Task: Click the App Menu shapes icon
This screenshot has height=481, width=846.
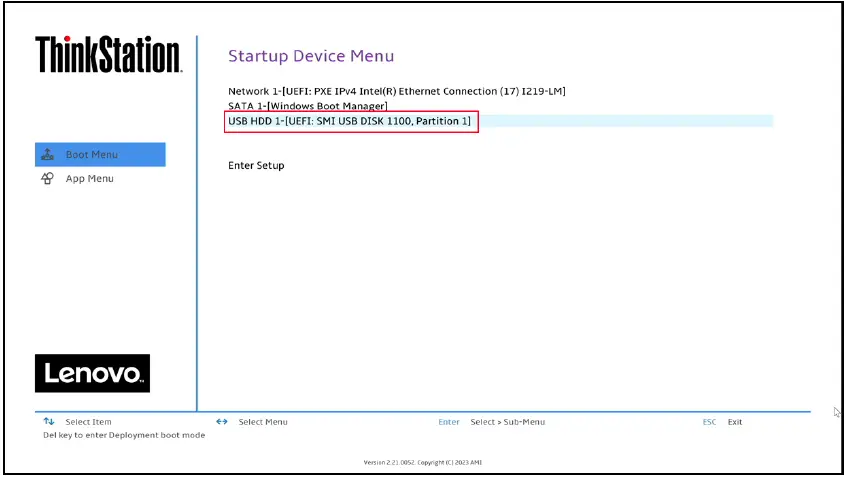Action: [x=47, y=178]
